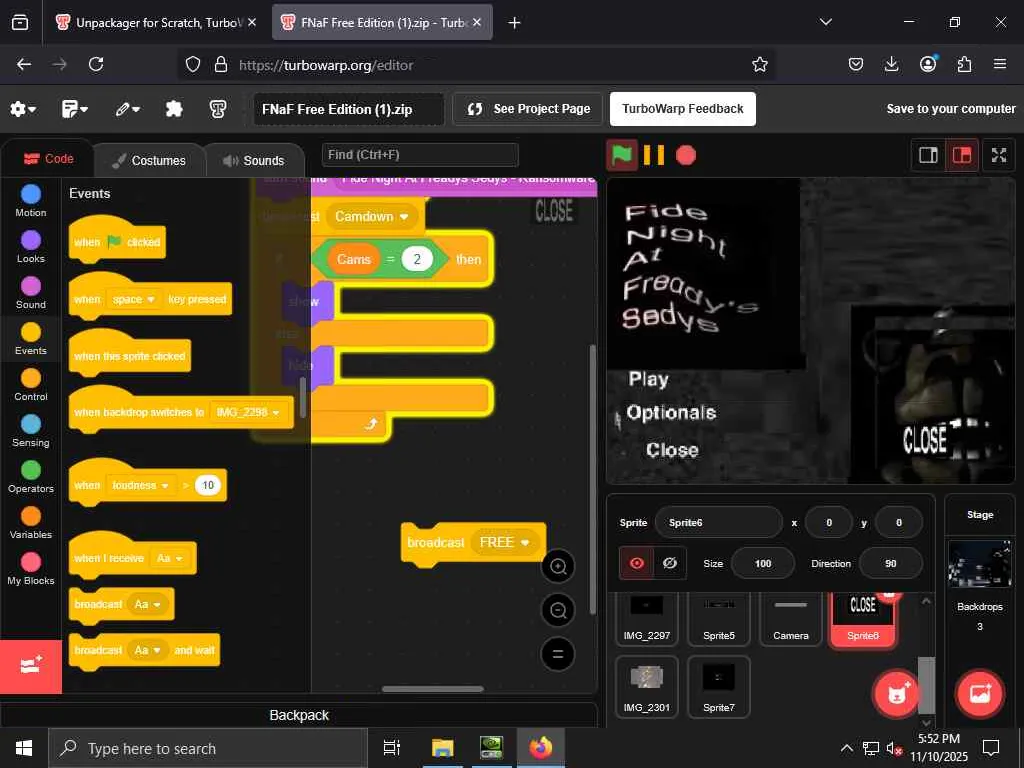Click the choose a backdrop button

point(980,694)
